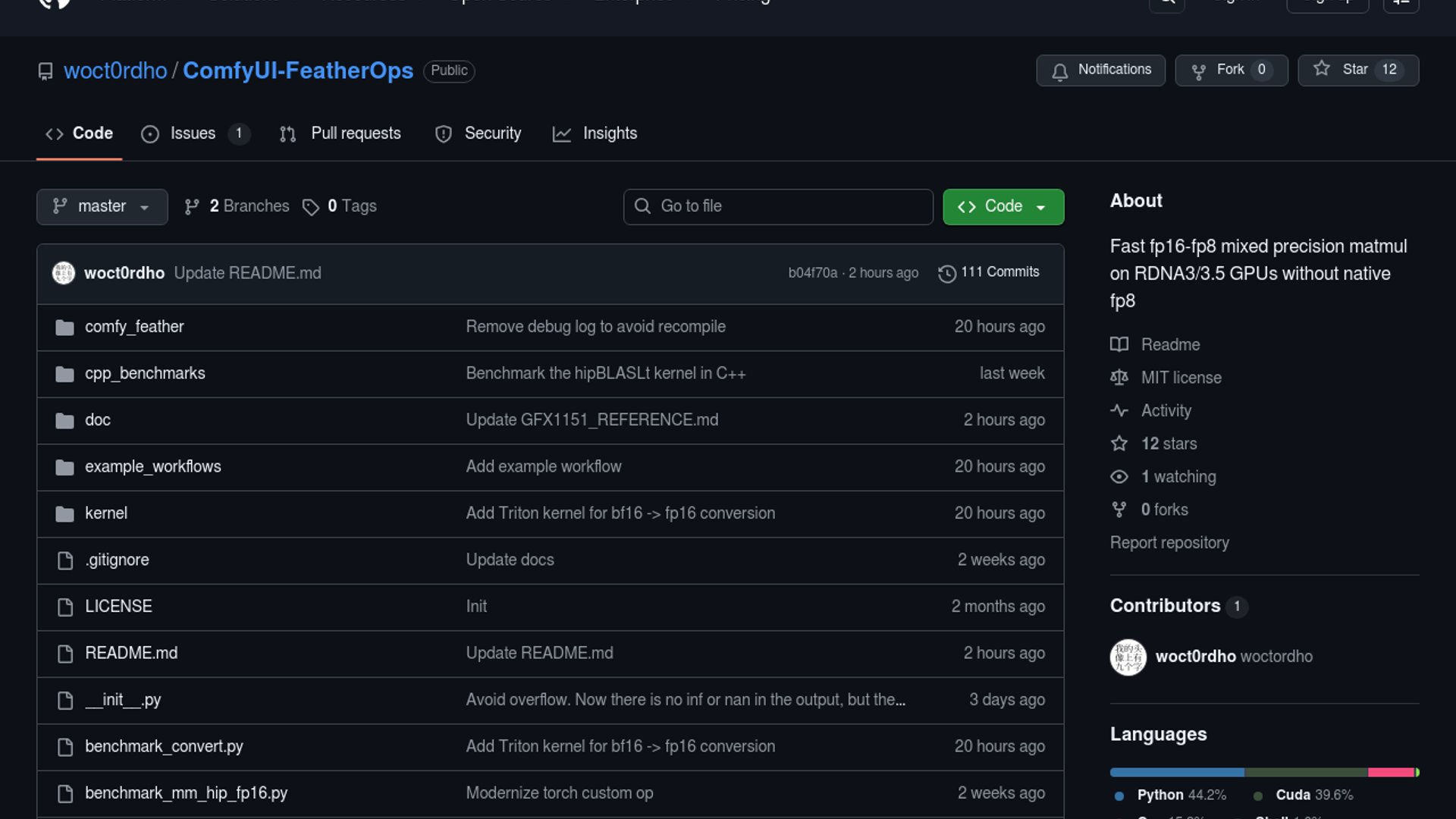Click the Python segment of language bar

coord(1176,773)
